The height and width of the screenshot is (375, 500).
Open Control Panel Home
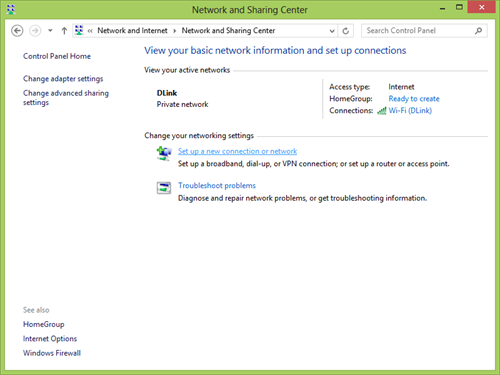pos(57,56)
